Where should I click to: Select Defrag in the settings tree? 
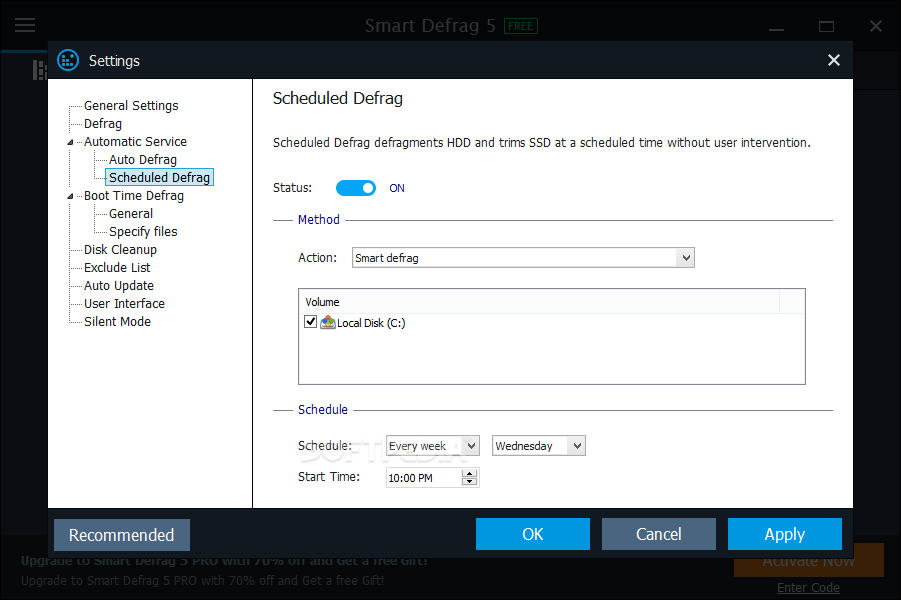point(103,124)
